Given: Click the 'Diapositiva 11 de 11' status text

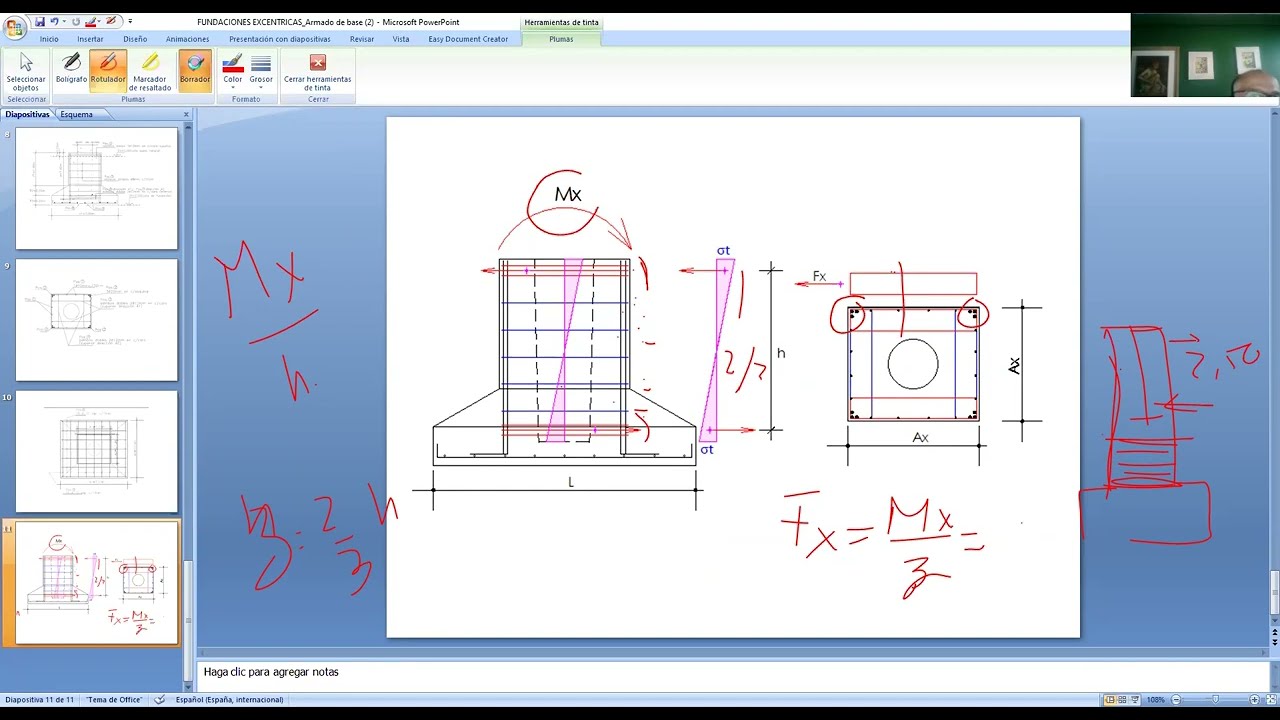Looking at the screenshot, I should tap(40, 700).
